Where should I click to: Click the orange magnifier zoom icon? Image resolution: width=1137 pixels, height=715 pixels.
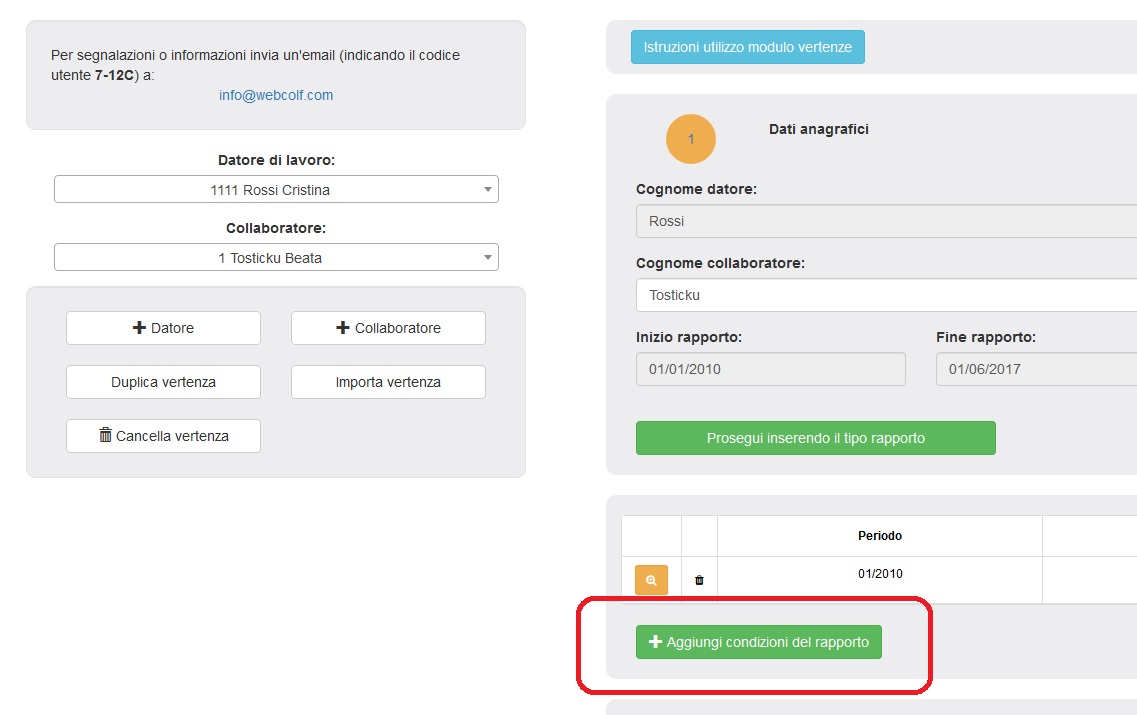[x=651, y=580]
